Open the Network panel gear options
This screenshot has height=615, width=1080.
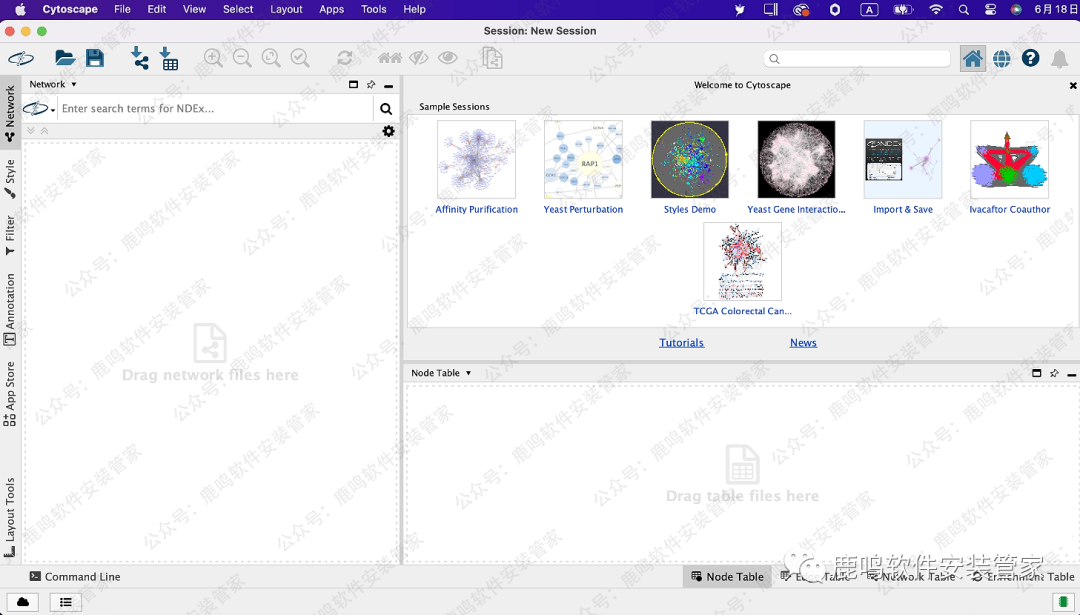389,131
